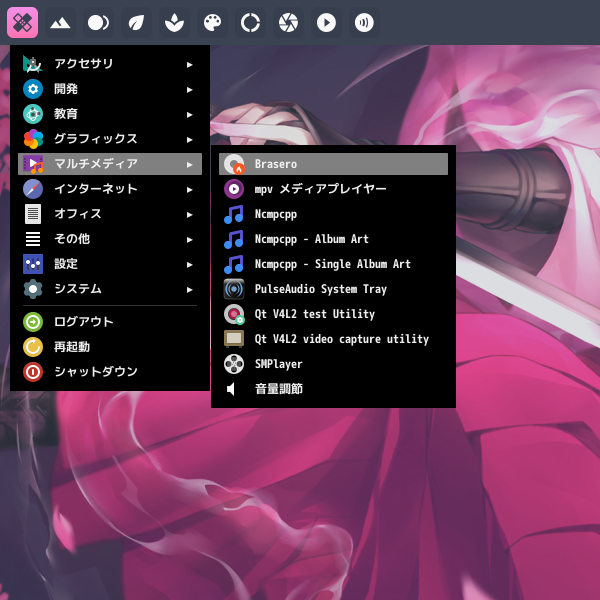The width and height of the screenshot is (600, 600).
Task: Click the overlapping circles panel icon
Action: [x=98, y=23]
